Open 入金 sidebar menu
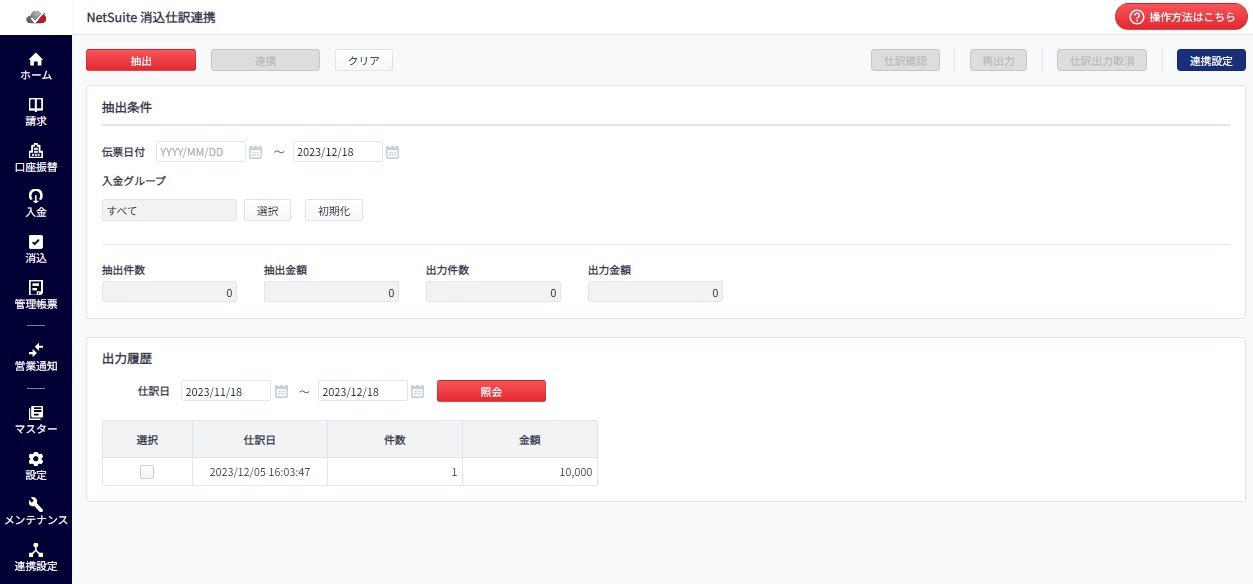Viewport: 1253px width, 584px height. click(x=36, y=203)
